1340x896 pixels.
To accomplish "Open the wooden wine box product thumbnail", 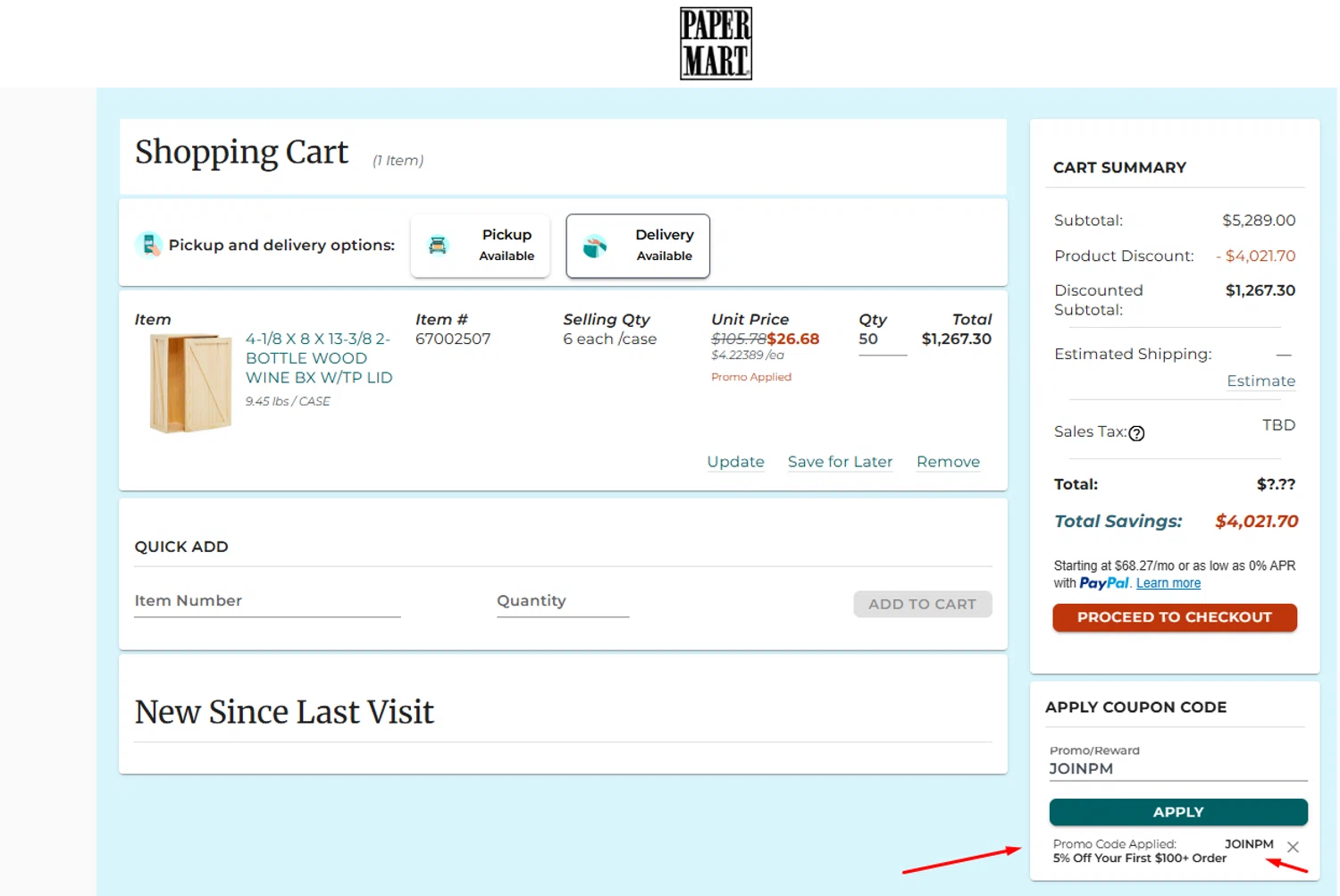I will (190, 383).
